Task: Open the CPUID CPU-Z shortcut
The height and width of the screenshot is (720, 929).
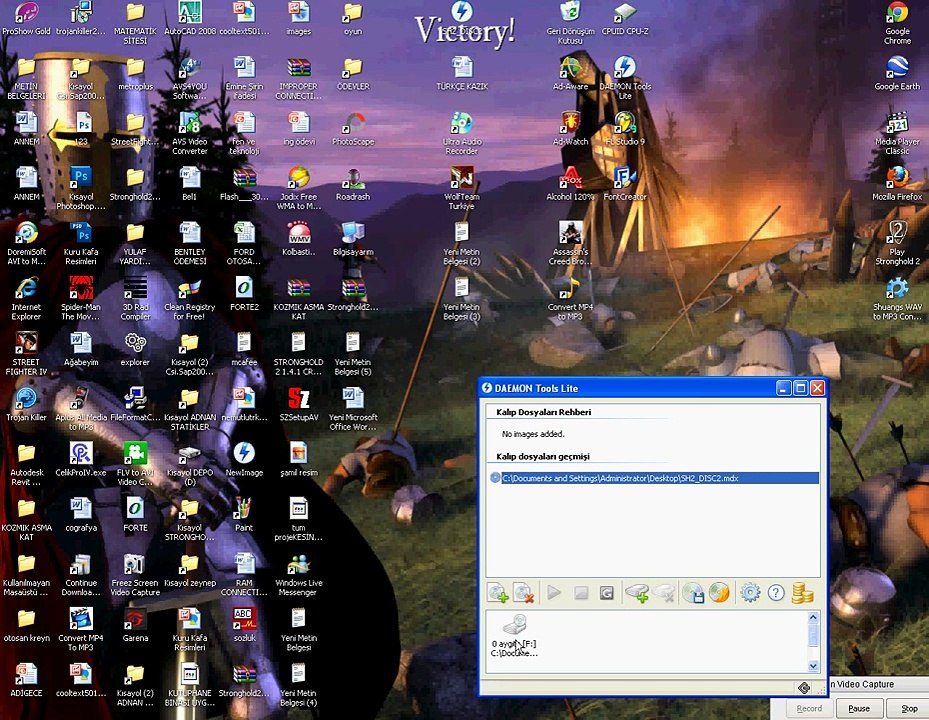Action: tap(625, 19)
